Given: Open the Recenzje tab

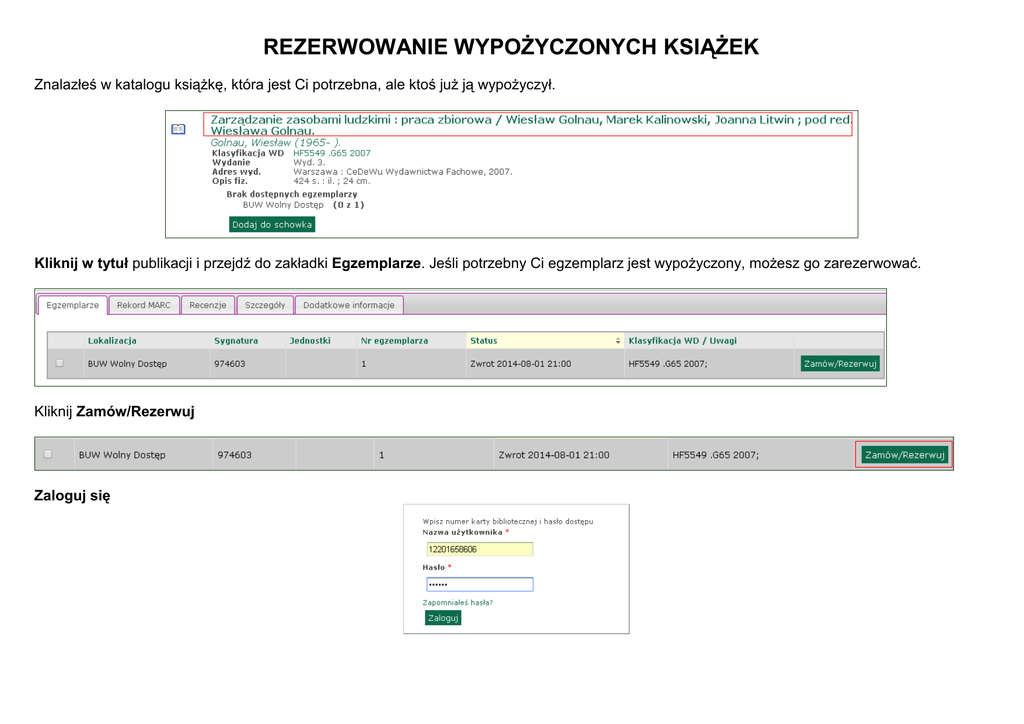Looking at the screenshot, I should point(208,305).
